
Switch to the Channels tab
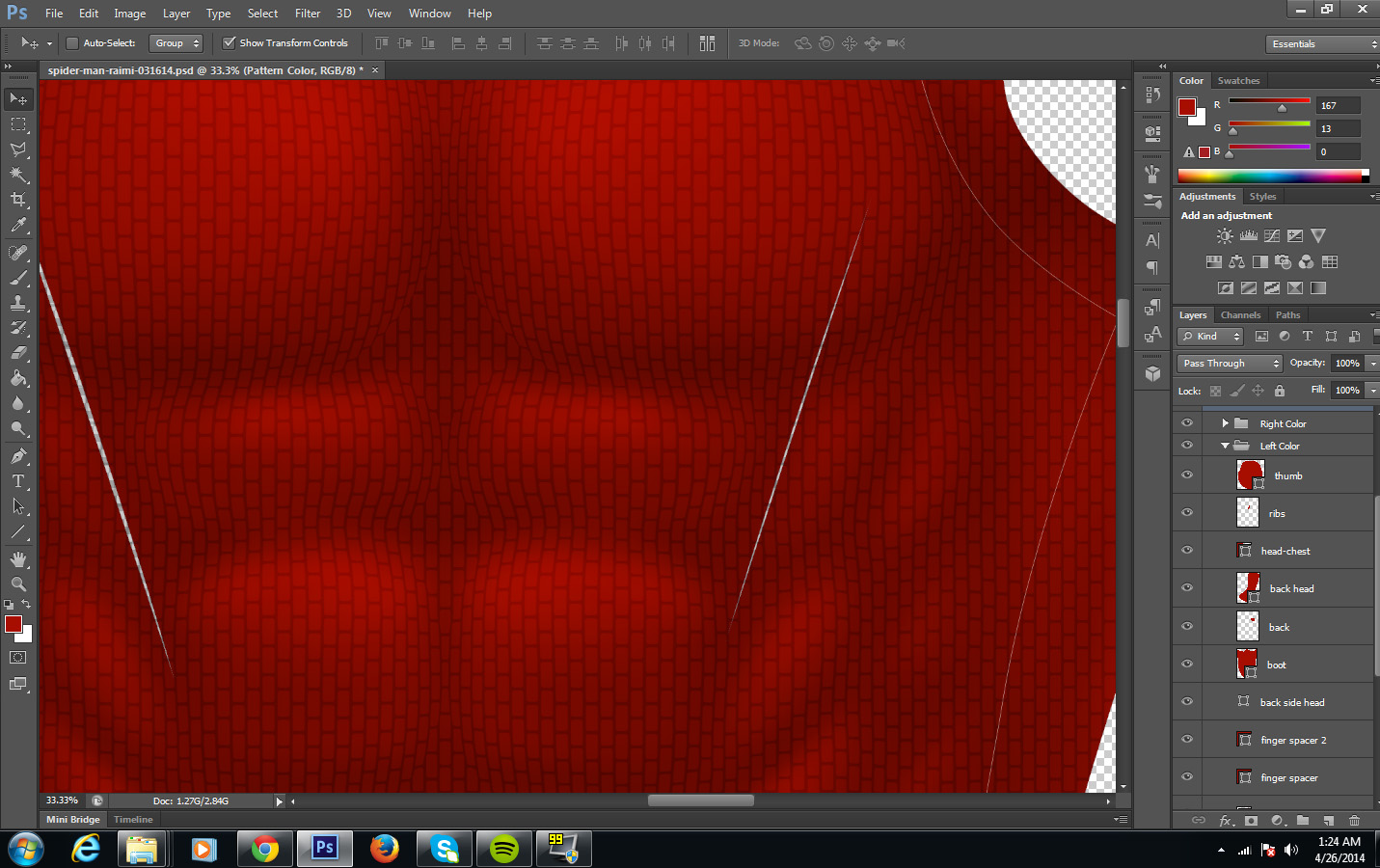point(1240,315)
